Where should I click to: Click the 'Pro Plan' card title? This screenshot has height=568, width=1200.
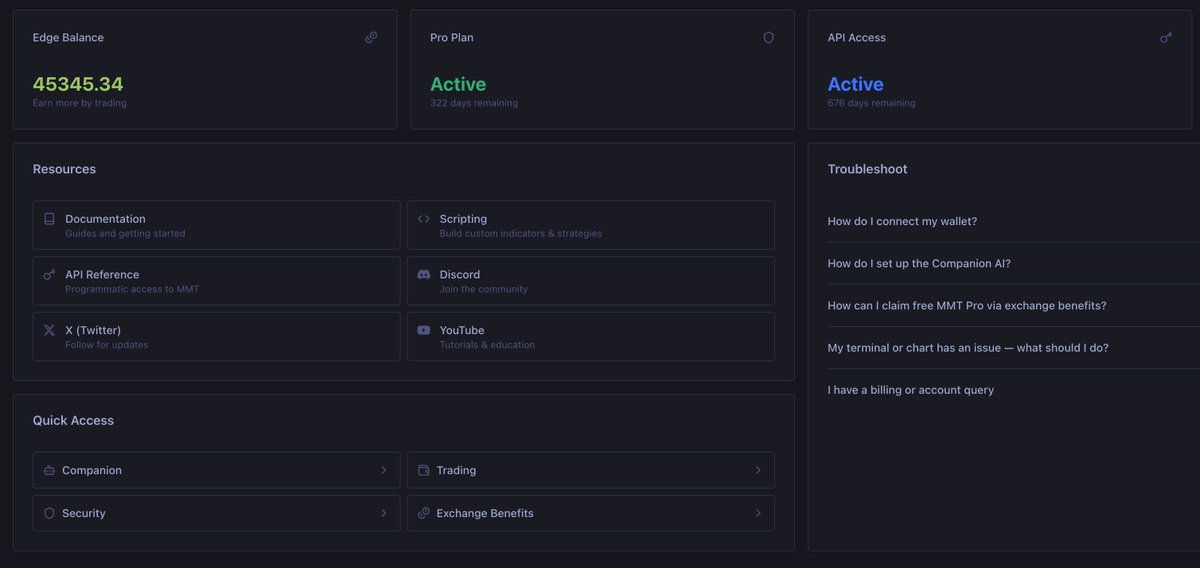pyautogui.click(x=452, y=38)
